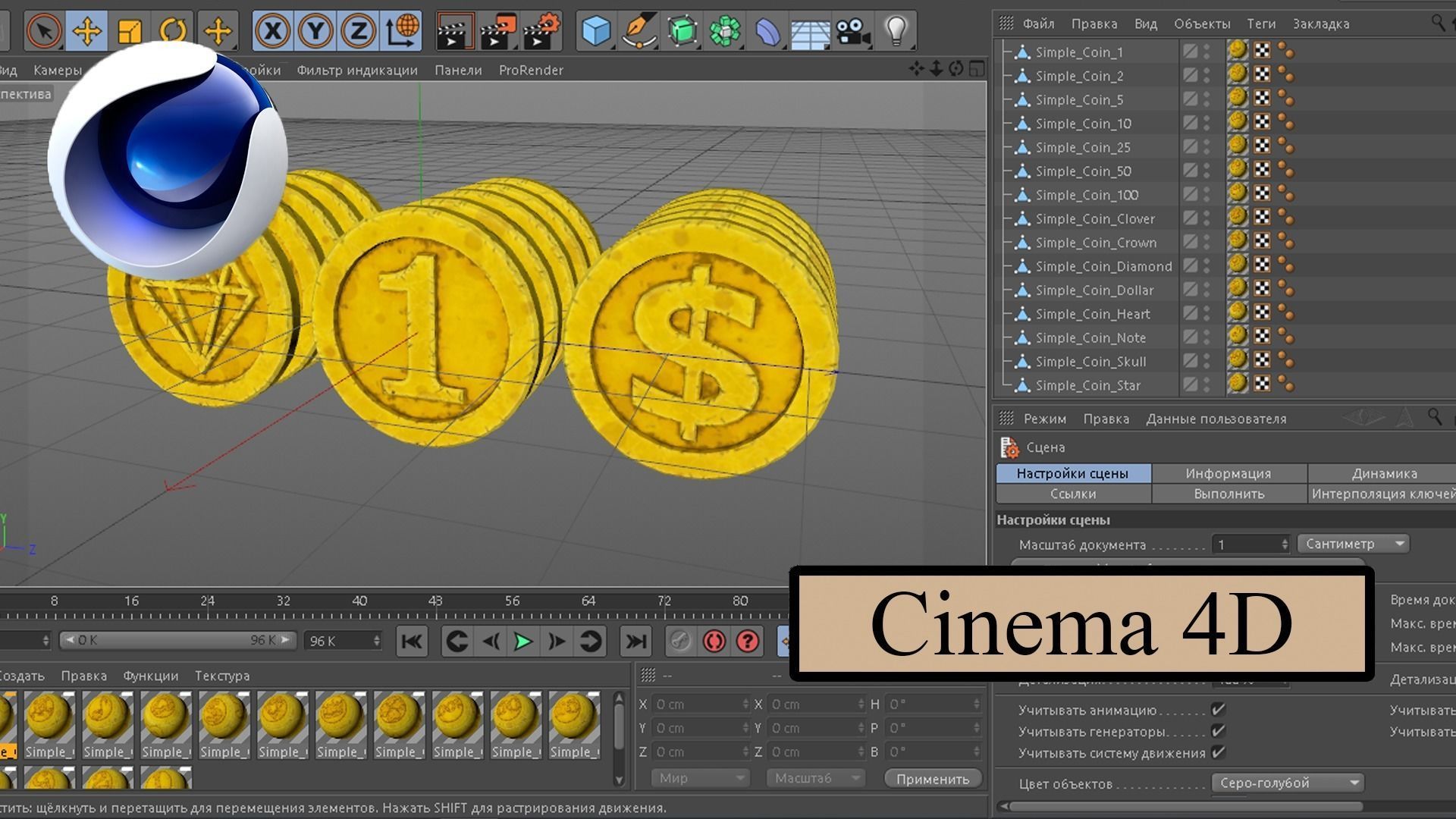The width and height of the screenshot is (1456, 819).
Task: Open unit dropdown Сантиметр
Action: (x=1353, y=544)
